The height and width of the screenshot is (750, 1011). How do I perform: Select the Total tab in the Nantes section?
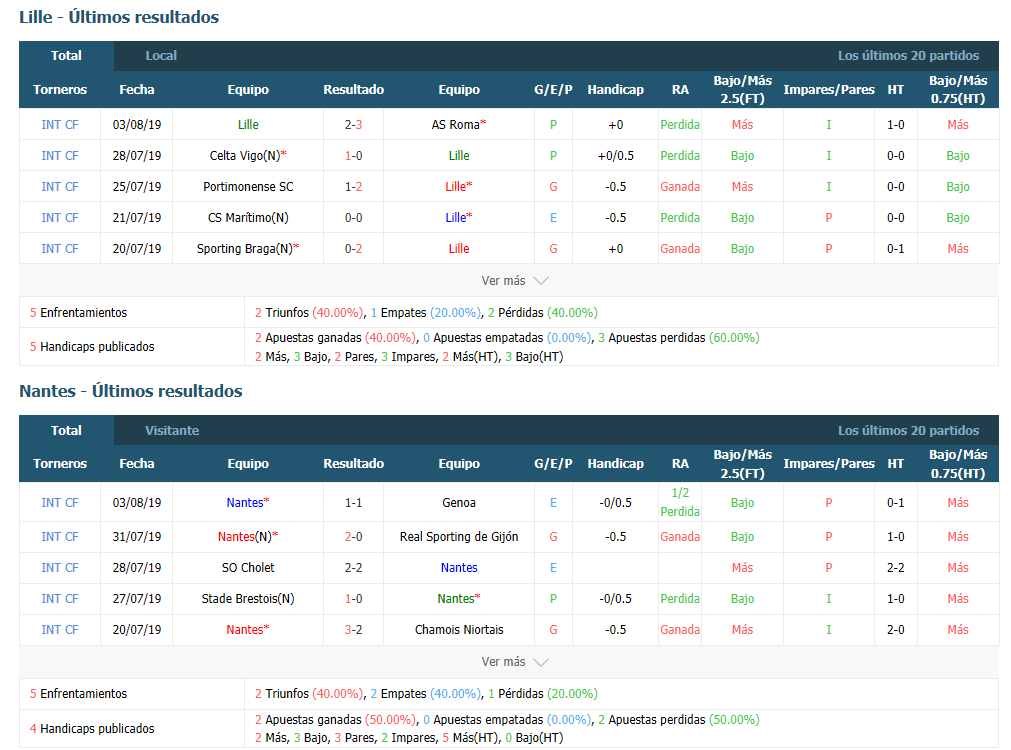[x=66, y=430]
